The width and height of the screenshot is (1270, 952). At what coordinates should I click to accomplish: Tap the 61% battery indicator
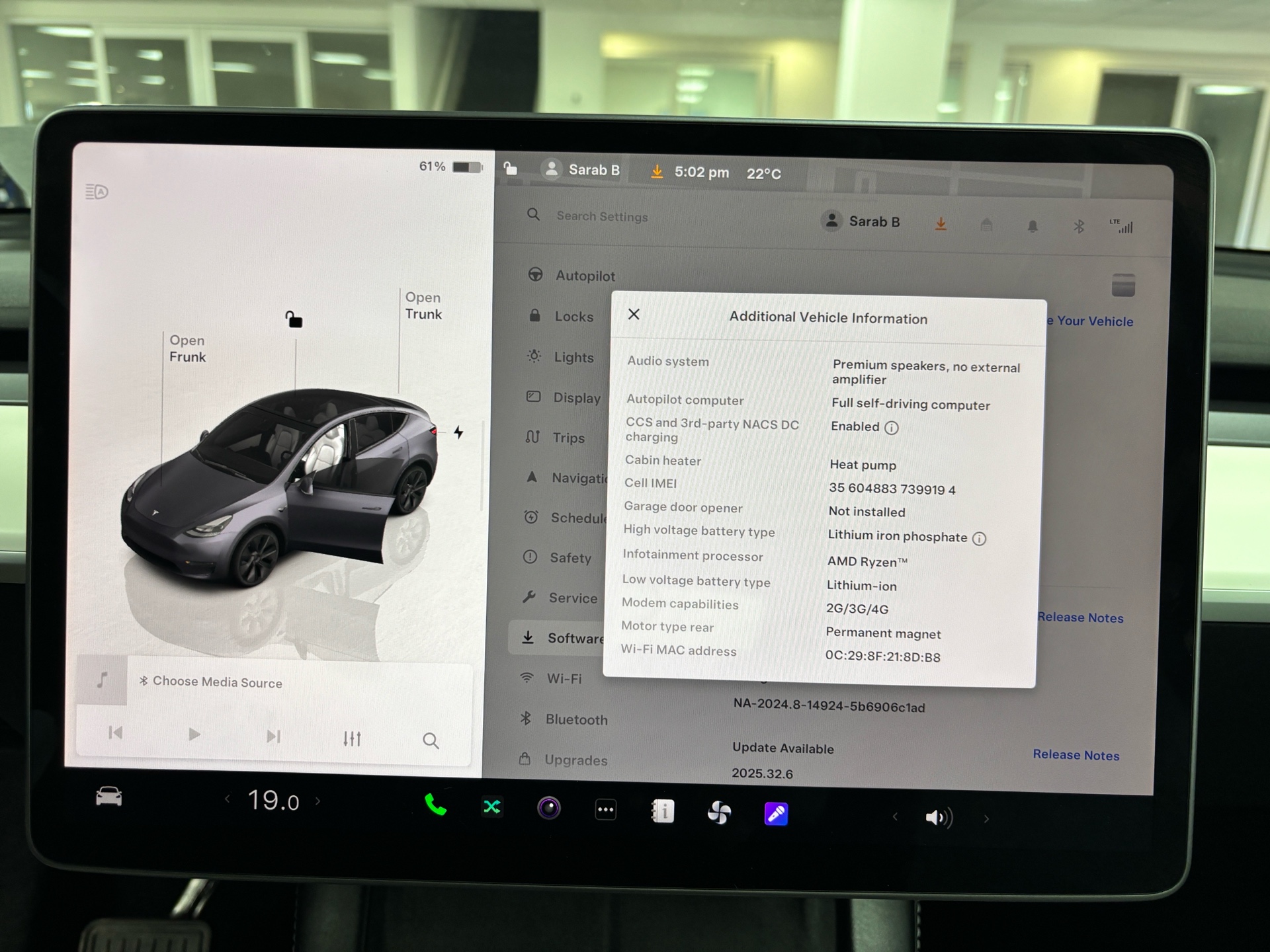pyautogui.click(x=450, y=167)
